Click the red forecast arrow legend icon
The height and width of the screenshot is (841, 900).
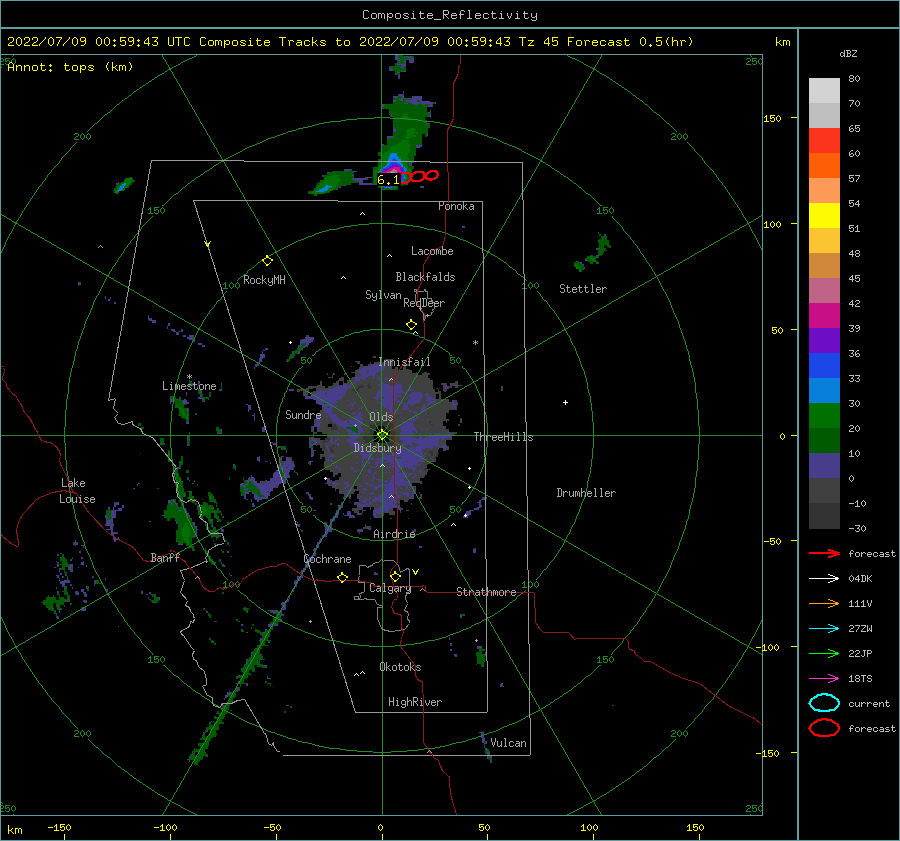[x=824, y=553]
